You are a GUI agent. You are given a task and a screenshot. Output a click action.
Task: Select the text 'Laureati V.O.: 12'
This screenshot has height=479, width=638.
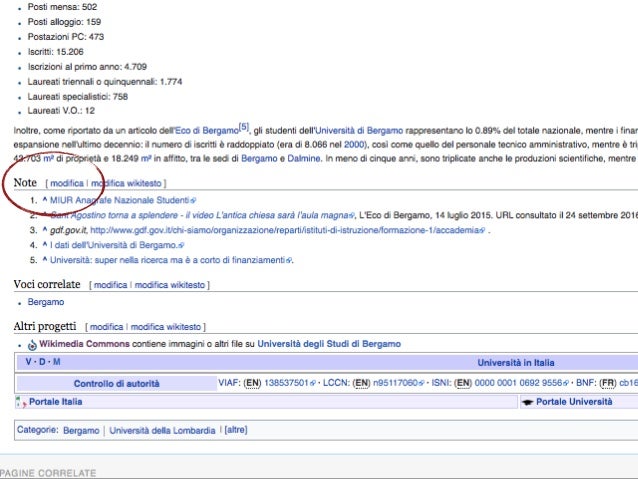61,111
